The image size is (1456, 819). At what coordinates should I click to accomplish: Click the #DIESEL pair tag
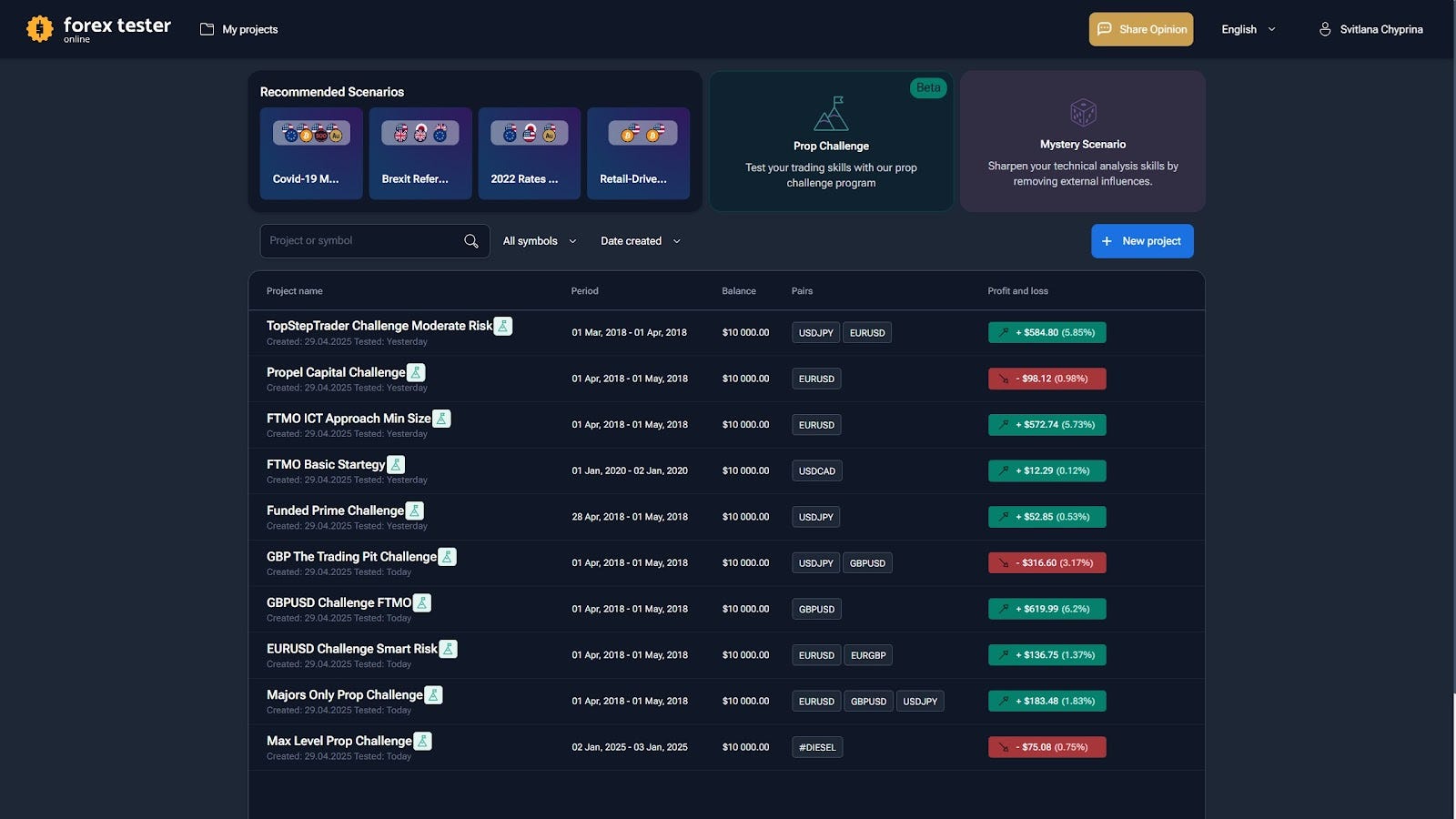[817, 747]
